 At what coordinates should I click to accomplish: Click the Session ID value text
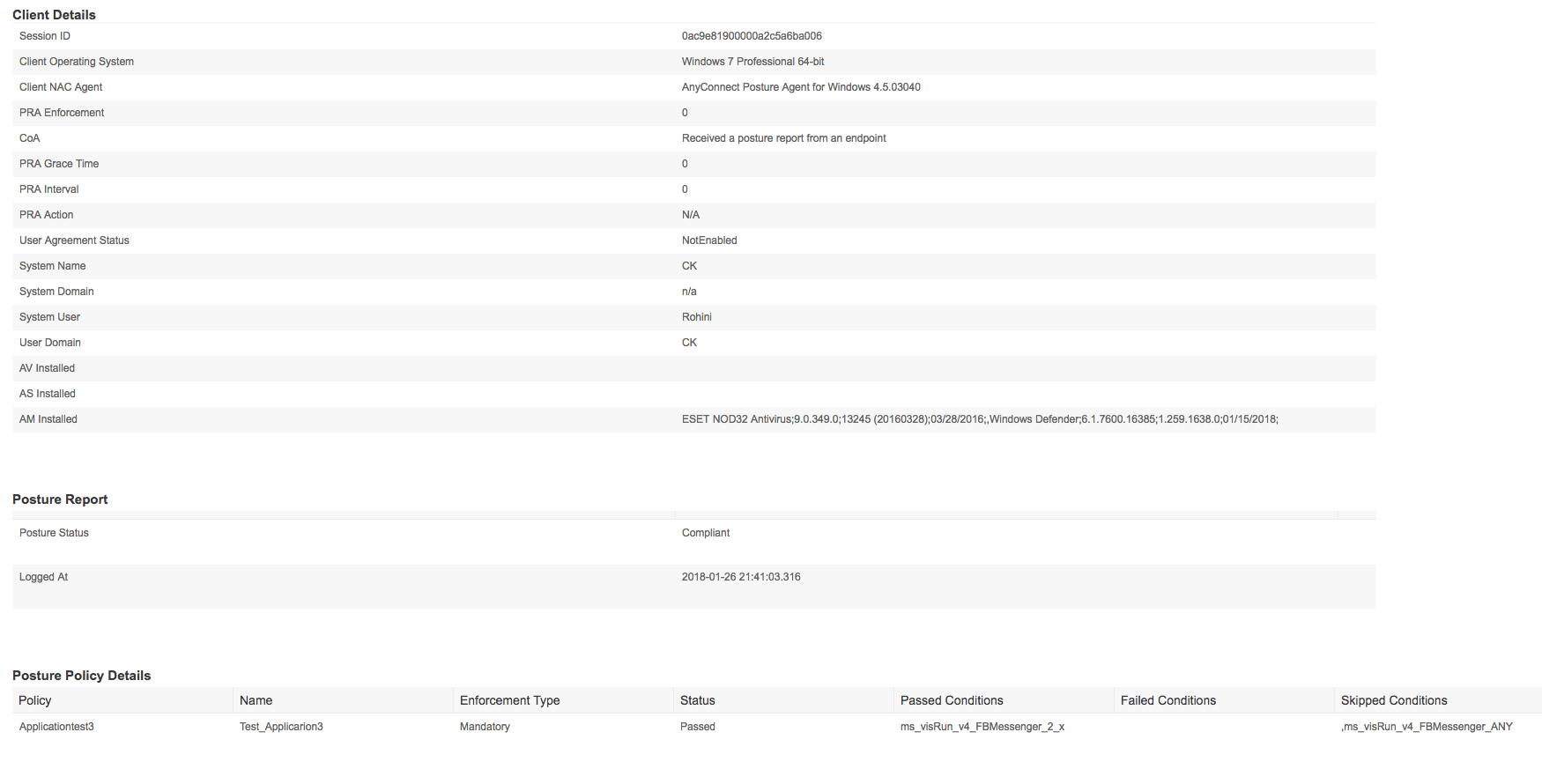752,36
